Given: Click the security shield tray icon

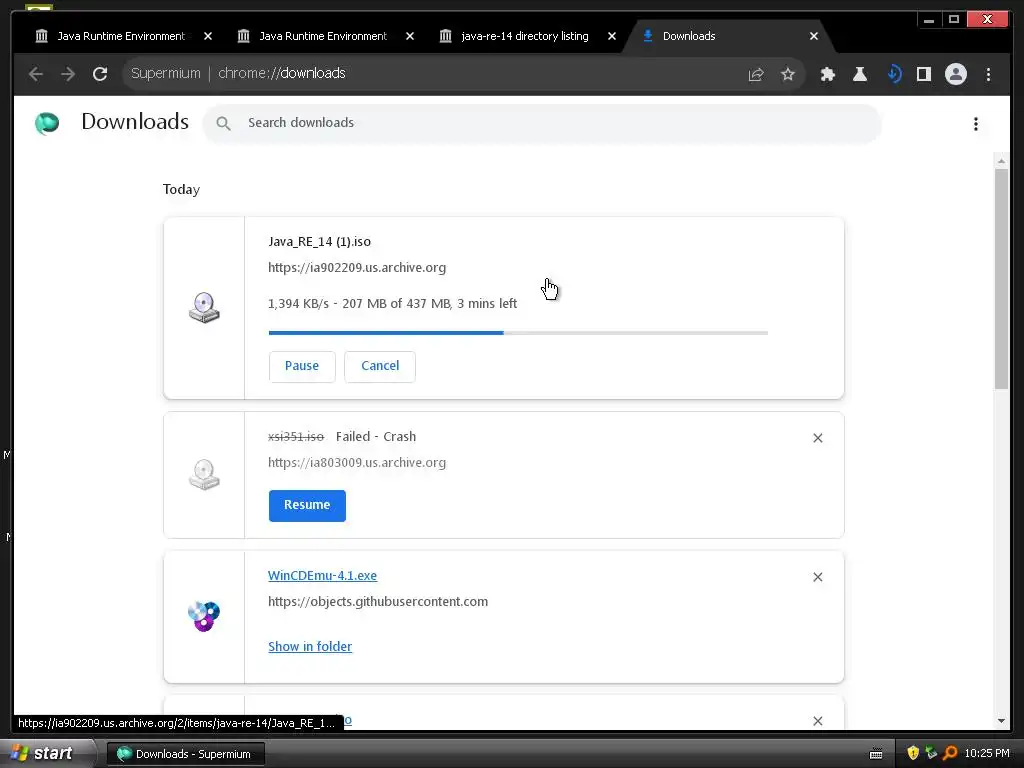Looking at the screenshot, I should click(913, 754).
